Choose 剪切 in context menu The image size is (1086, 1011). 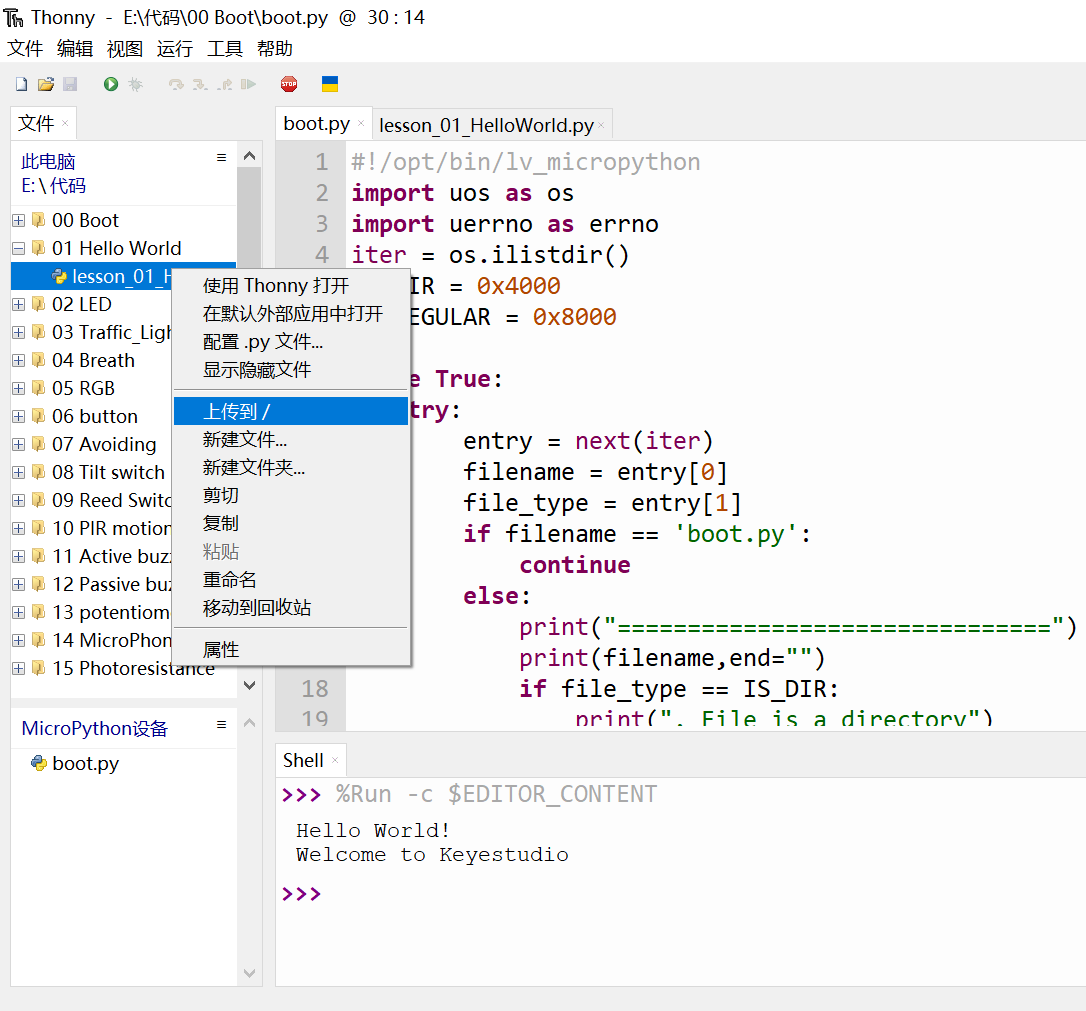(x=291, y=496)
